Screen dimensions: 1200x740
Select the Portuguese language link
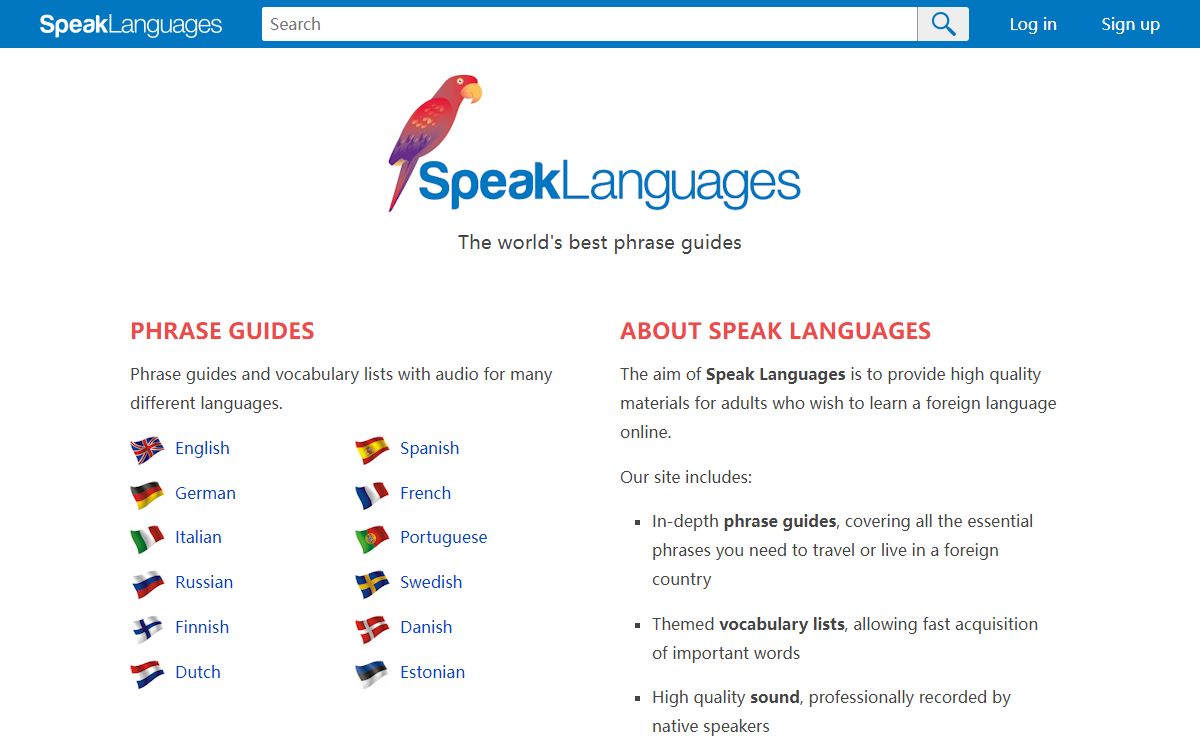click(x=444, y=537)
